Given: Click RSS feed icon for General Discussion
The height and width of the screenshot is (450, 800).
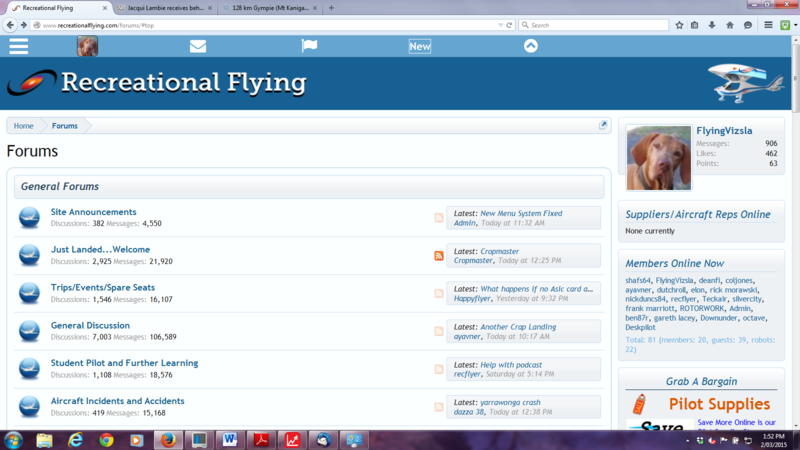Looking at the screenshot, I should pos(439,331).
